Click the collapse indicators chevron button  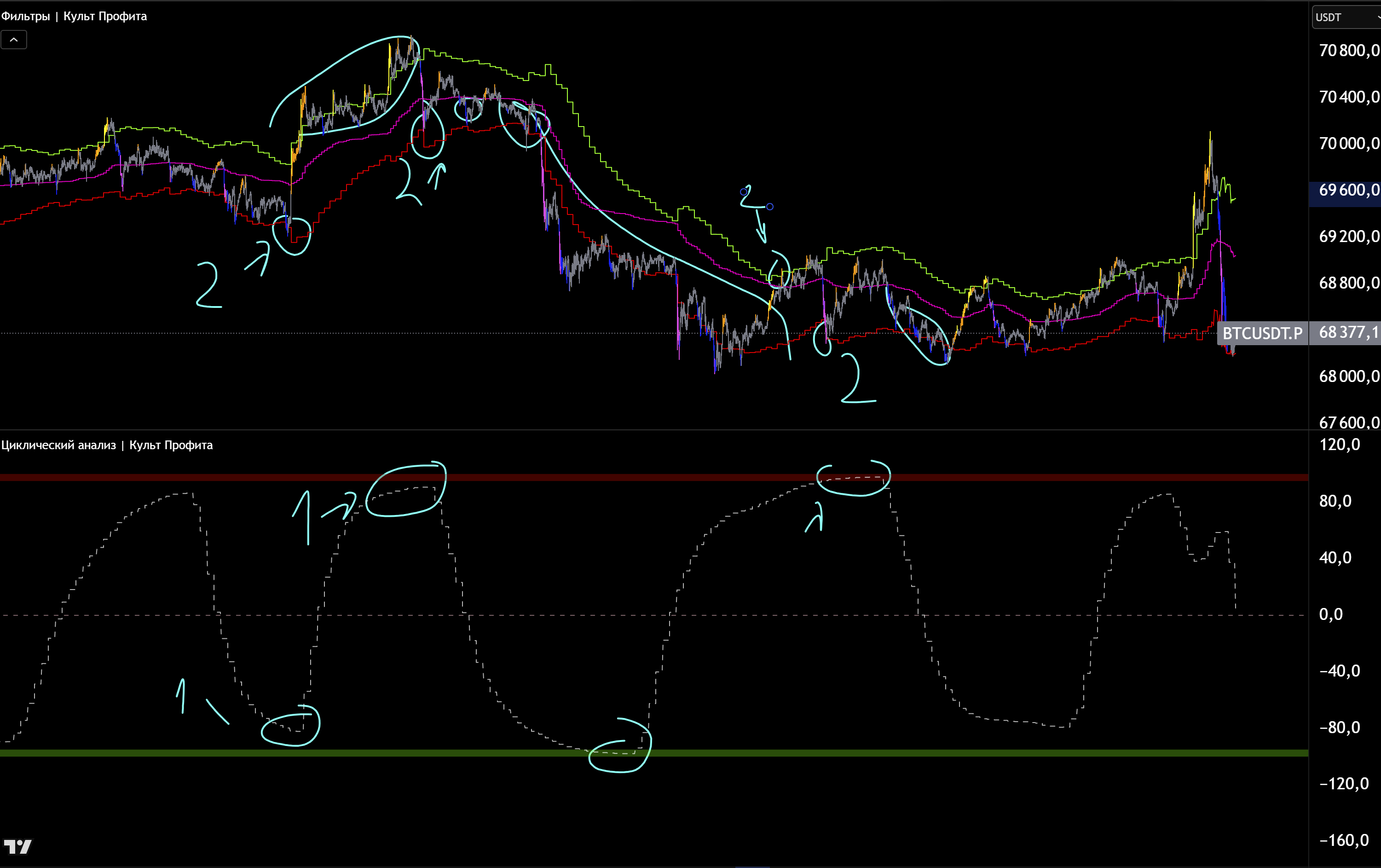(14, 40)
